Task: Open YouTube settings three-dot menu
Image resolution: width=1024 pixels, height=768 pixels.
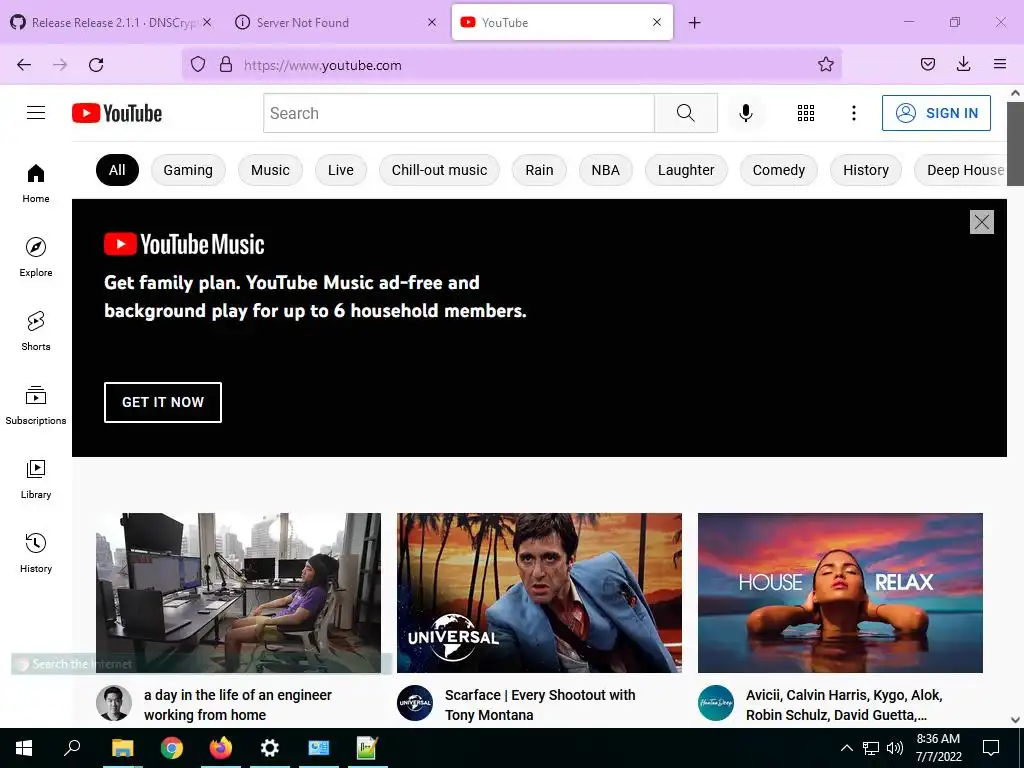Action: click(854, 113)
